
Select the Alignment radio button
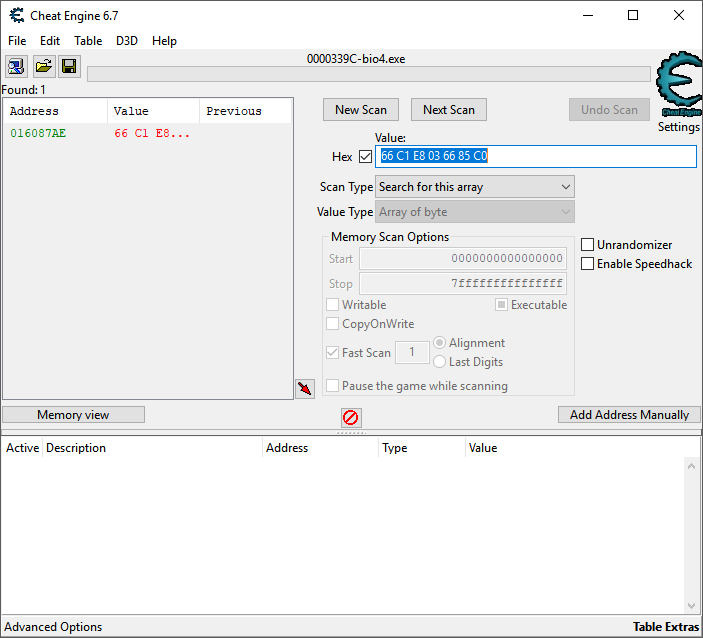click(x=439, y=343)
